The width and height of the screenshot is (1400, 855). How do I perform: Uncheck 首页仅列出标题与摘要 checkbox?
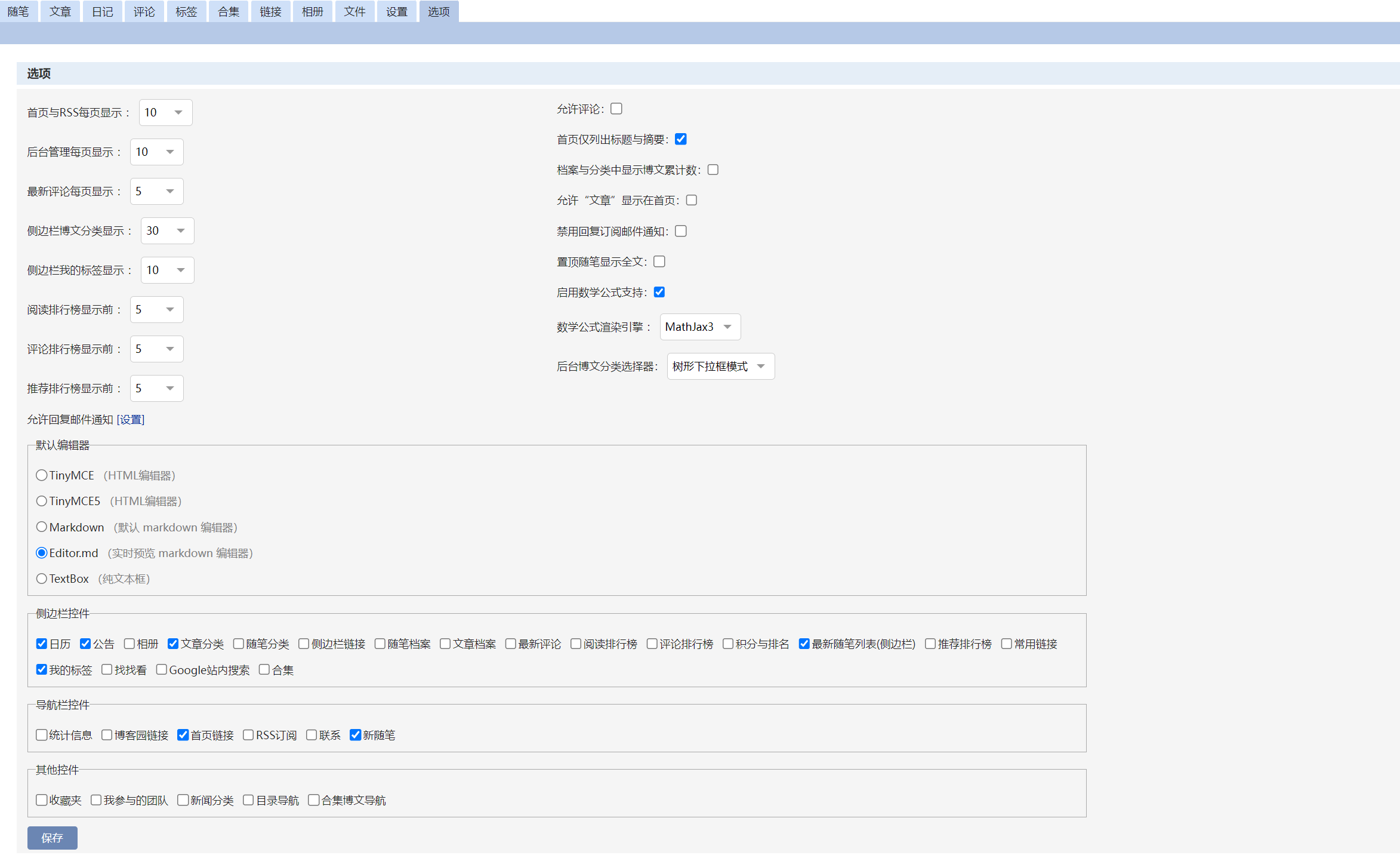tap(681, 139)
